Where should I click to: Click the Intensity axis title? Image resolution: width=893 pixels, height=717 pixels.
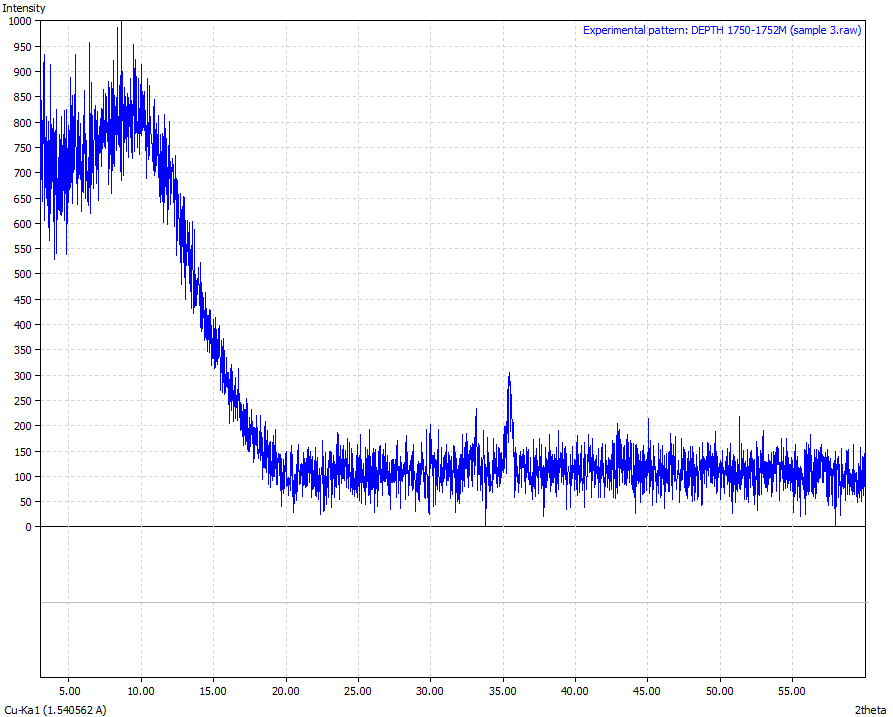pos(24,8)
